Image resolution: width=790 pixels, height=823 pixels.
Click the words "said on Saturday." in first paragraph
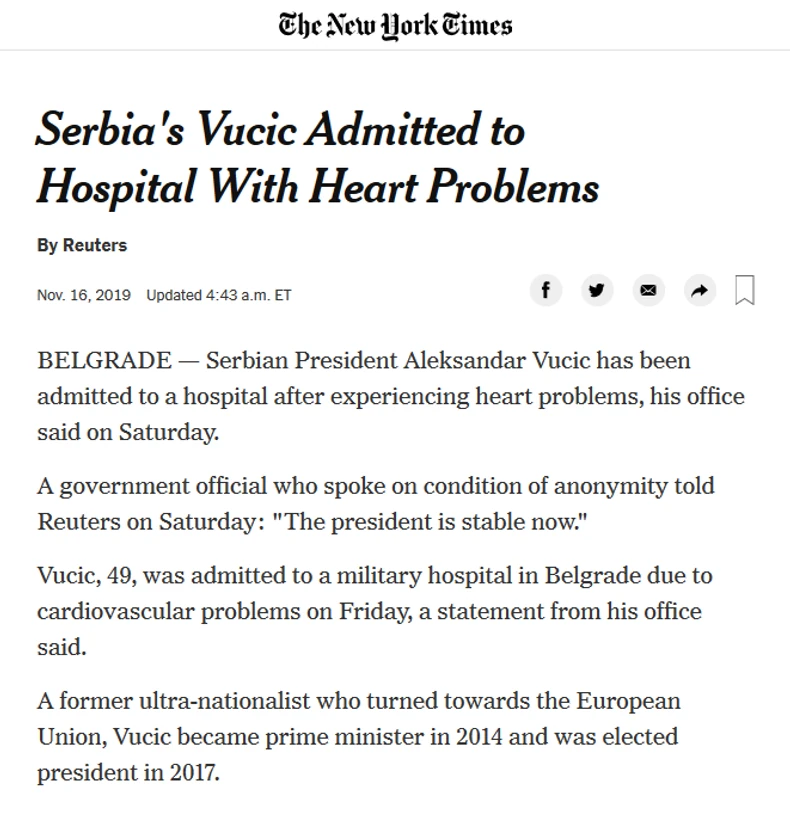(x=128, y=432)
